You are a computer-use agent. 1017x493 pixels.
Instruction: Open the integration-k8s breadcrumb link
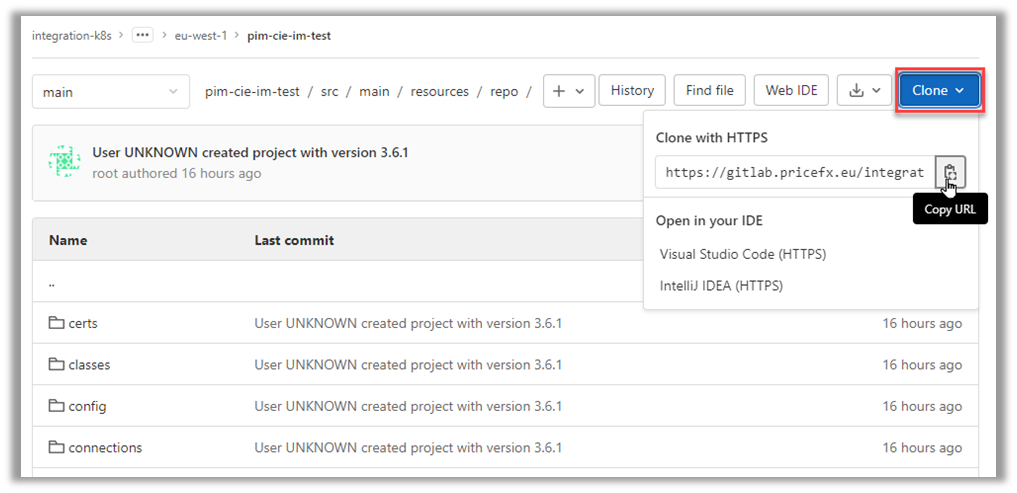pyautogui.click(x=74, y=35)
